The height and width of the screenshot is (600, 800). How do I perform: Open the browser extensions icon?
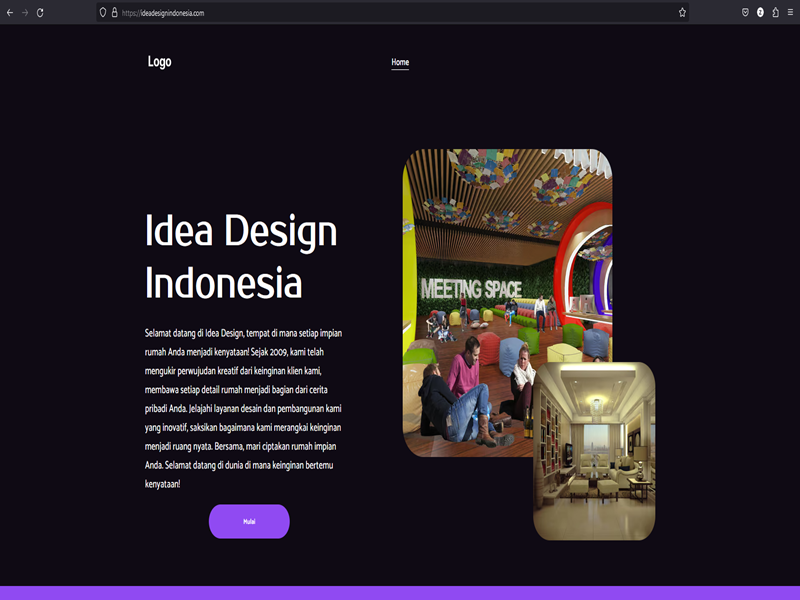point(775,13)
